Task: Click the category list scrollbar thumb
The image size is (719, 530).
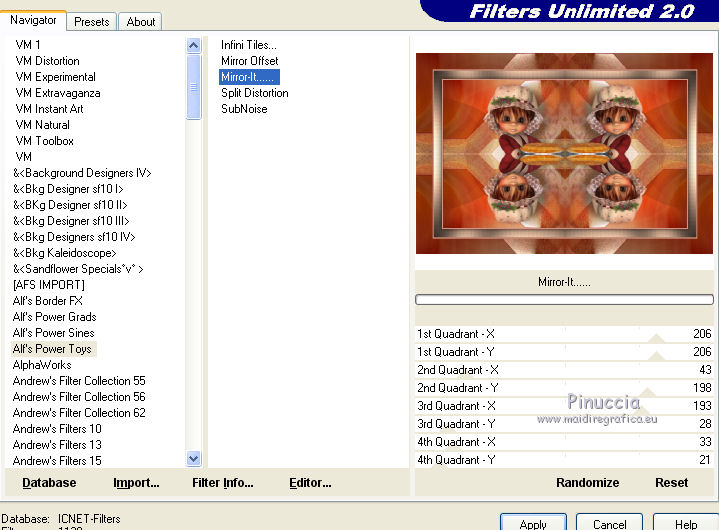Action: 194,87
